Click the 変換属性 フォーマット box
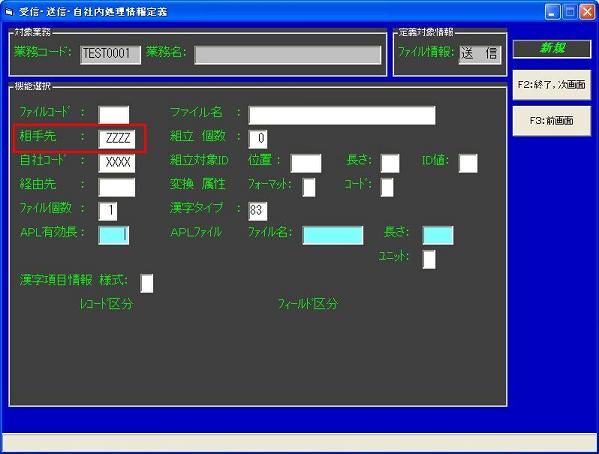The width and height of the screenshot is (599, 454). click(x=309, y=187)
